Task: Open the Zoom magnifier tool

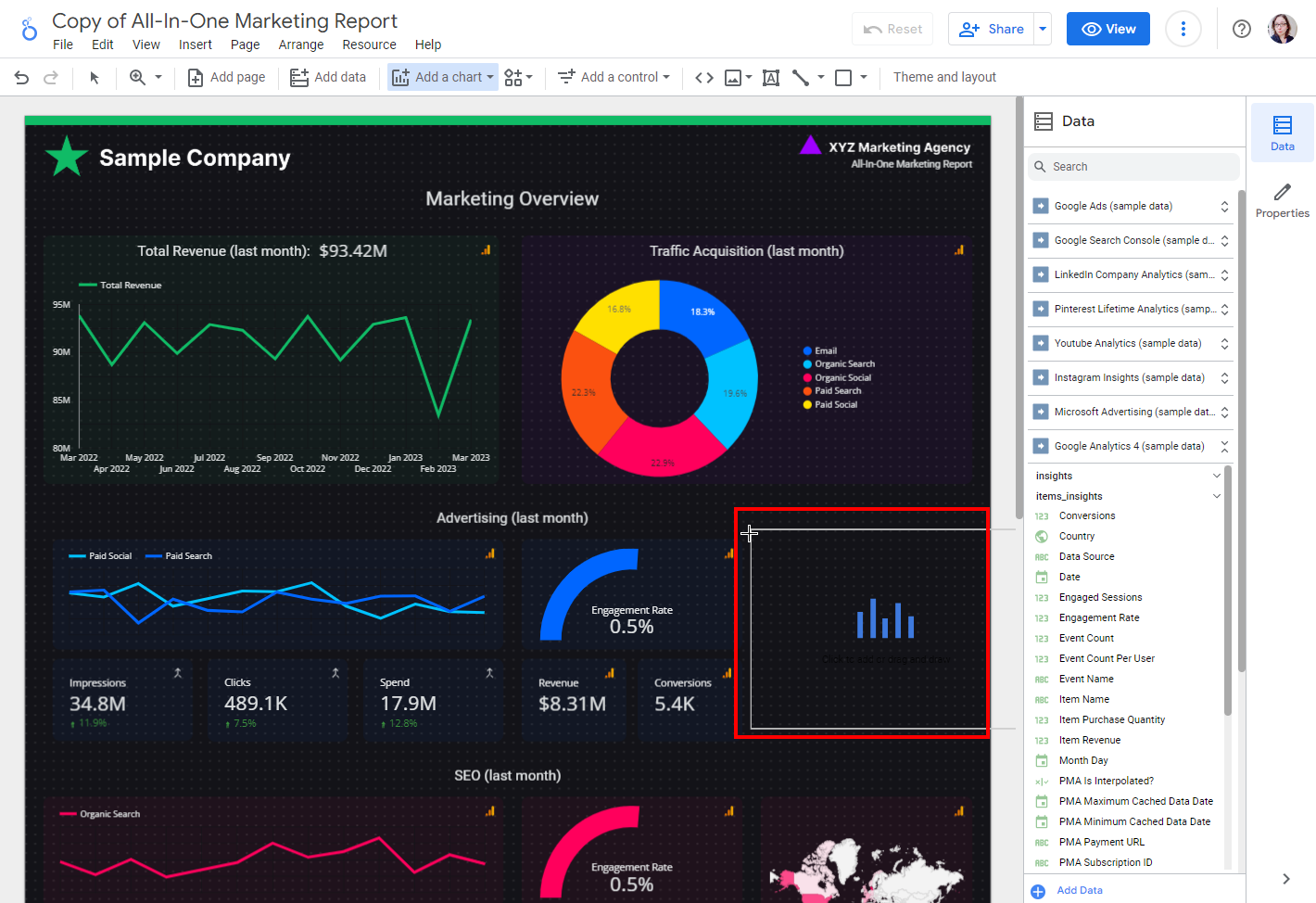Action: (139, 77)
